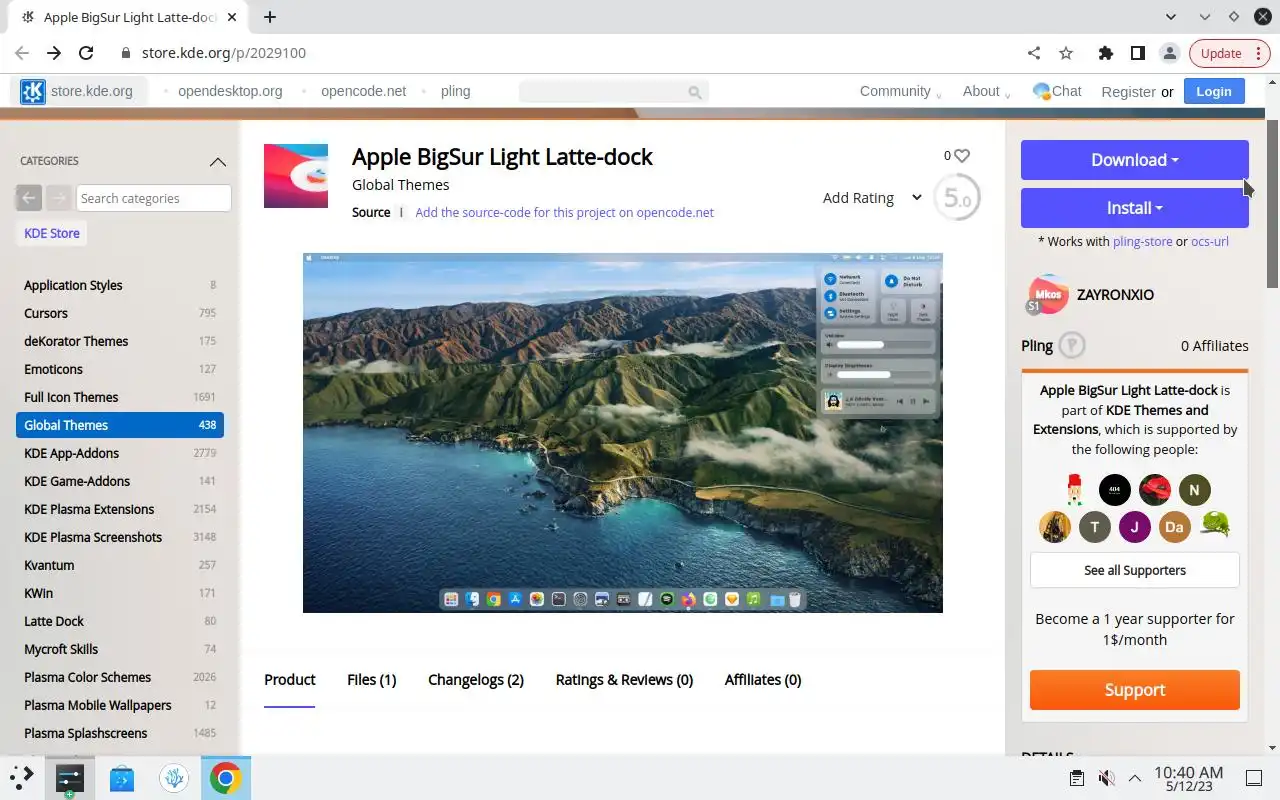
Task: Open the Add Rating dropdown
Action: [x=871, y=198]
